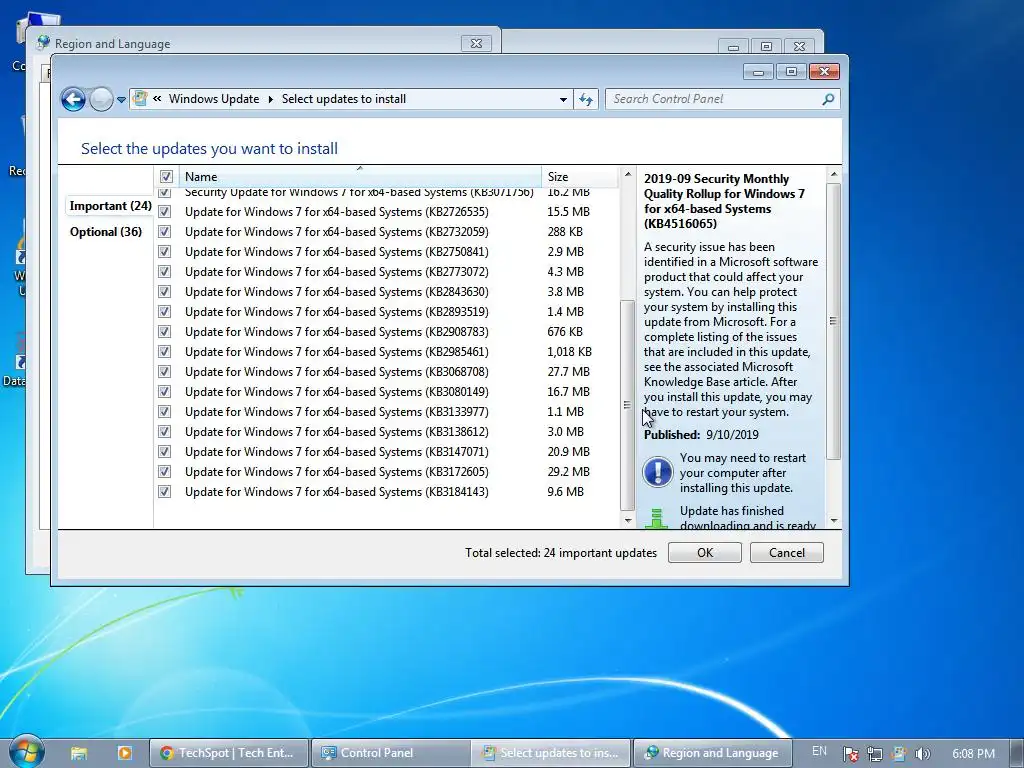Open the address bar history dropdown
Image resolution: width=1024 pixels, height=768 pixels.
(x=563, y=99)
